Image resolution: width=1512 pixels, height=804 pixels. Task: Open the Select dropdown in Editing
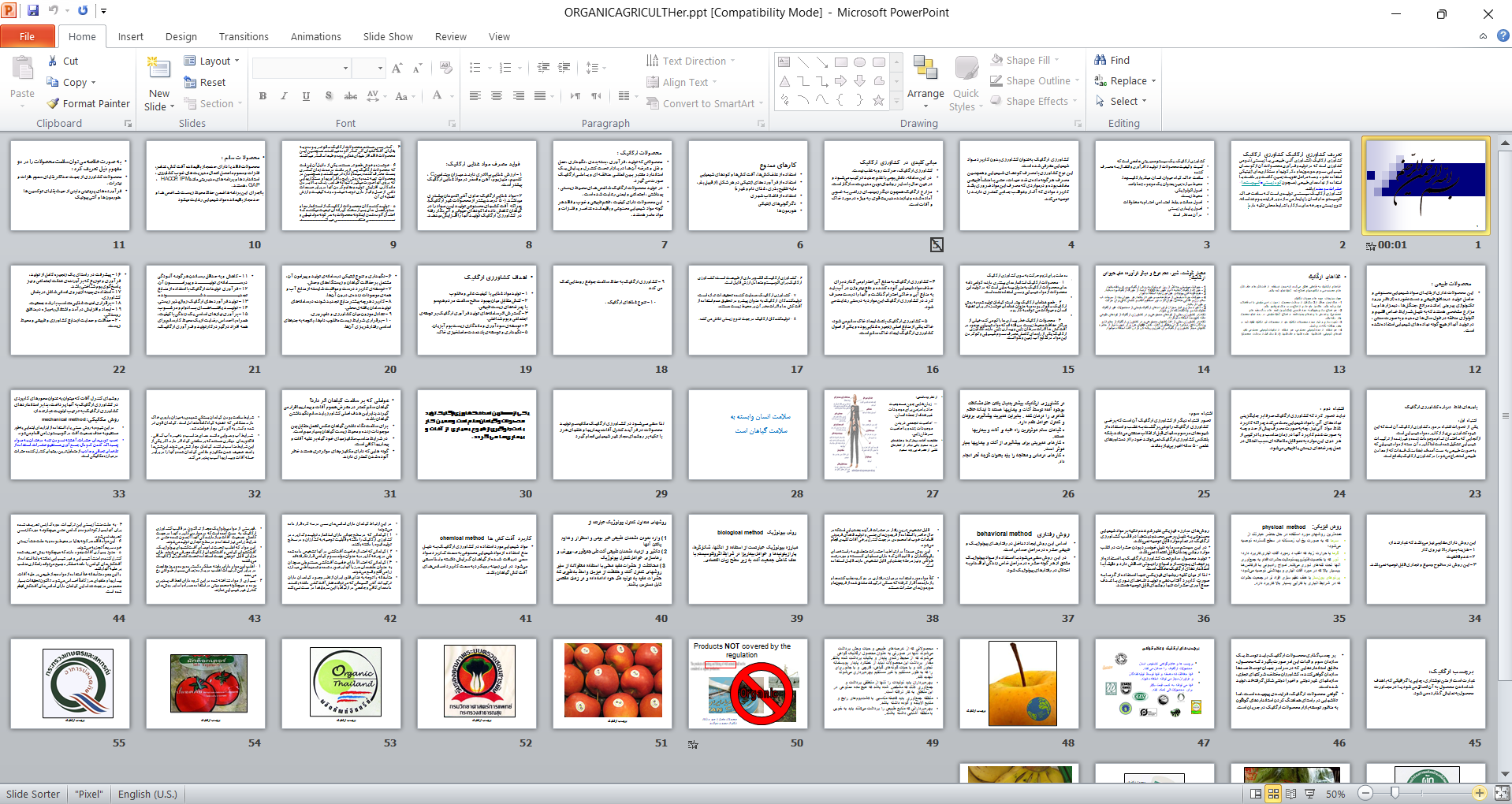1120,101
